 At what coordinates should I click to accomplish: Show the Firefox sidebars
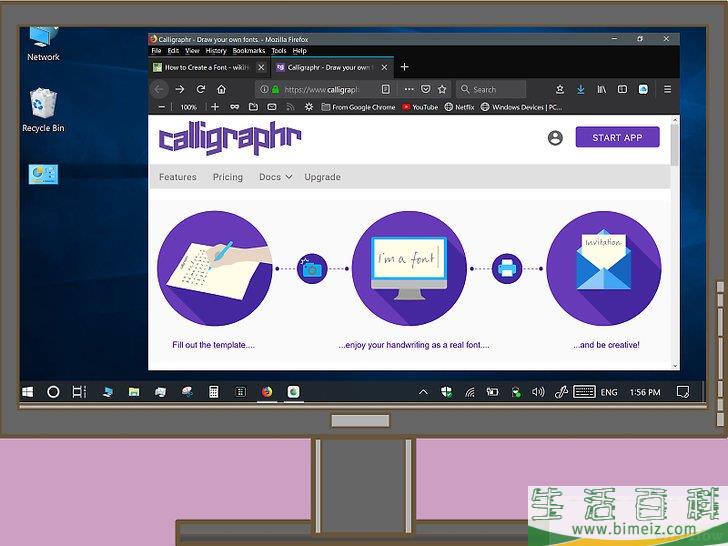click(622, 89)
